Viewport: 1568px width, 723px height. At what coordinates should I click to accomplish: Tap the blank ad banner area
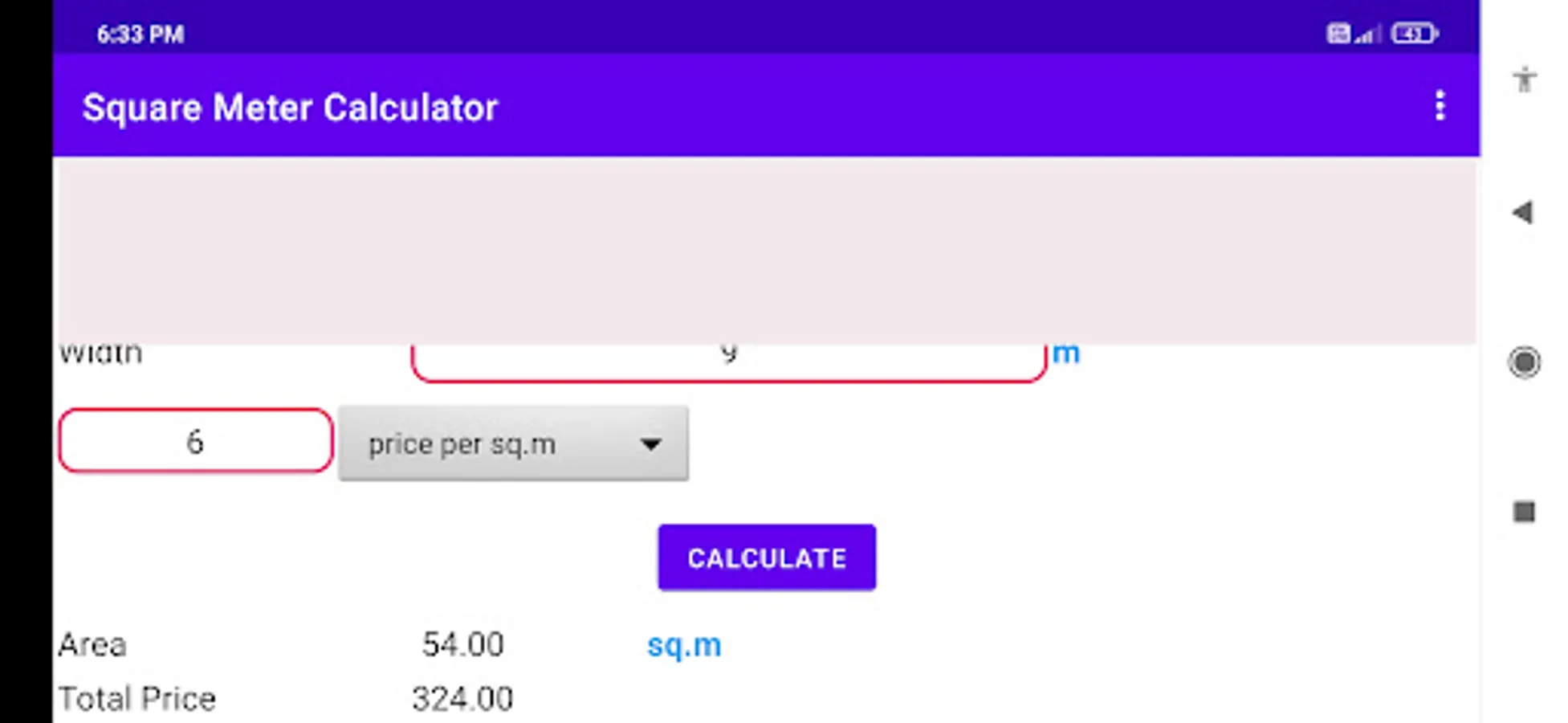tap(763, 251)
